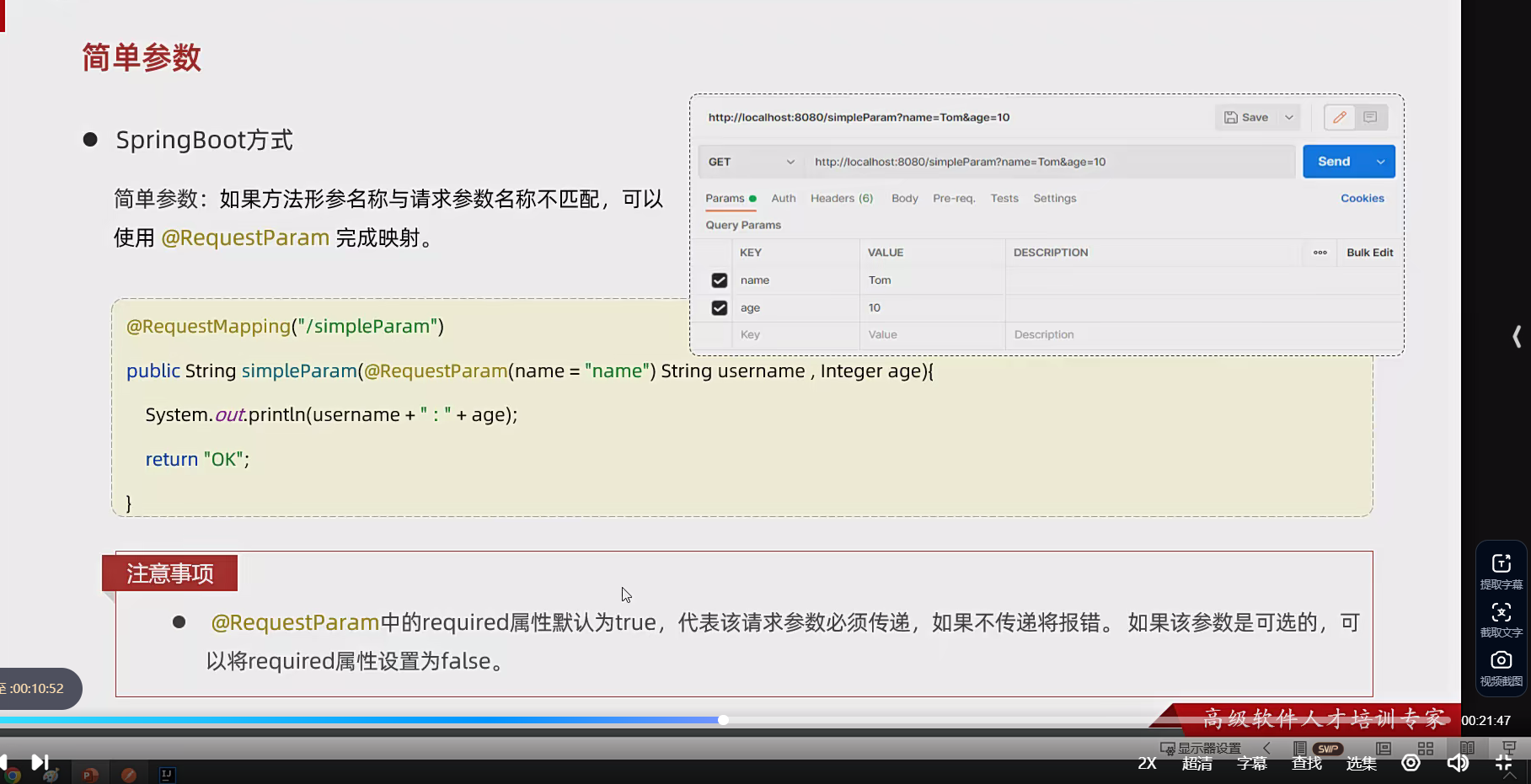Viewport: 1531px width, 784px height.
Task: Click the empty Key input field
Action: coord(795,335)
